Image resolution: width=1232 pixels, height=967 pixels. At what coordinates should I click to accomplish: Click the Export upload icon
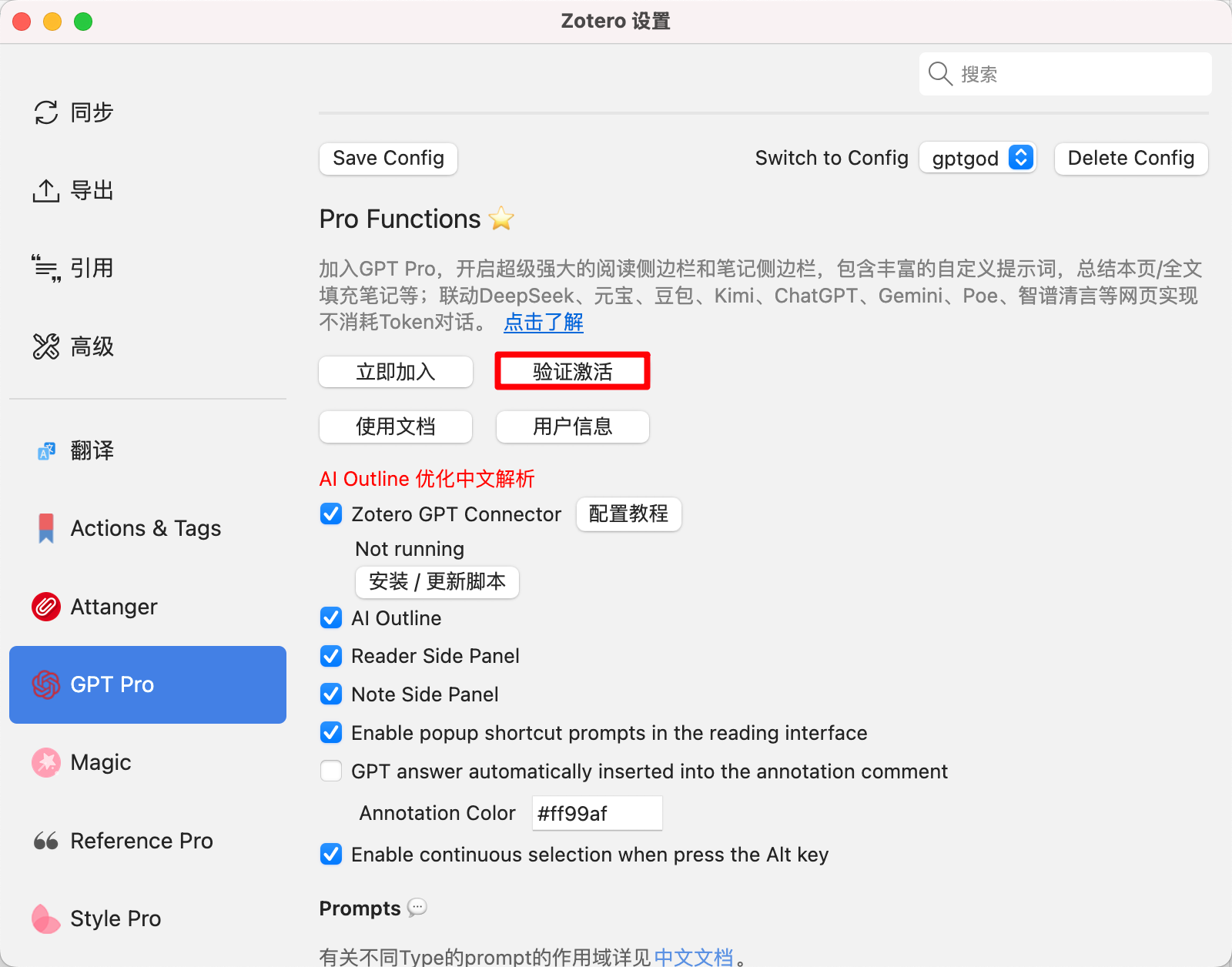(x=46, y=190)
